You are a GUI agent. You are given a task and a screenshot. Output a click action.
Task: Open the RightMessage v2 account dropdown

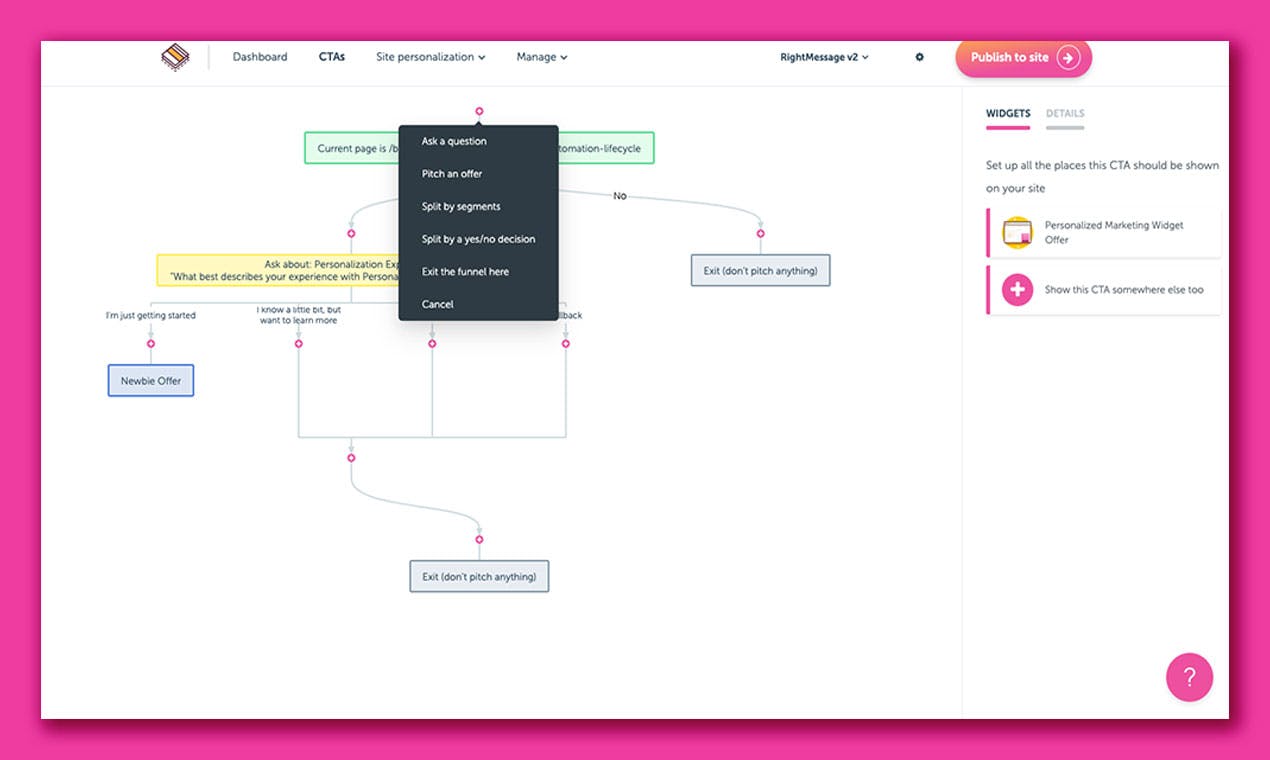tap(825, 57)
